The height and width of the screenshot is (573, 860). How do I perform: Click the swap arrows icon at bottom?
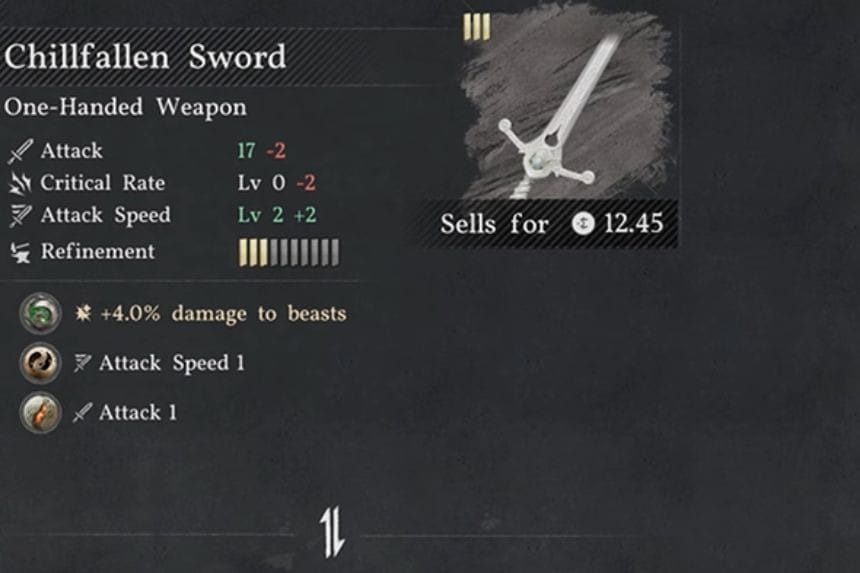tap(332, 532)
